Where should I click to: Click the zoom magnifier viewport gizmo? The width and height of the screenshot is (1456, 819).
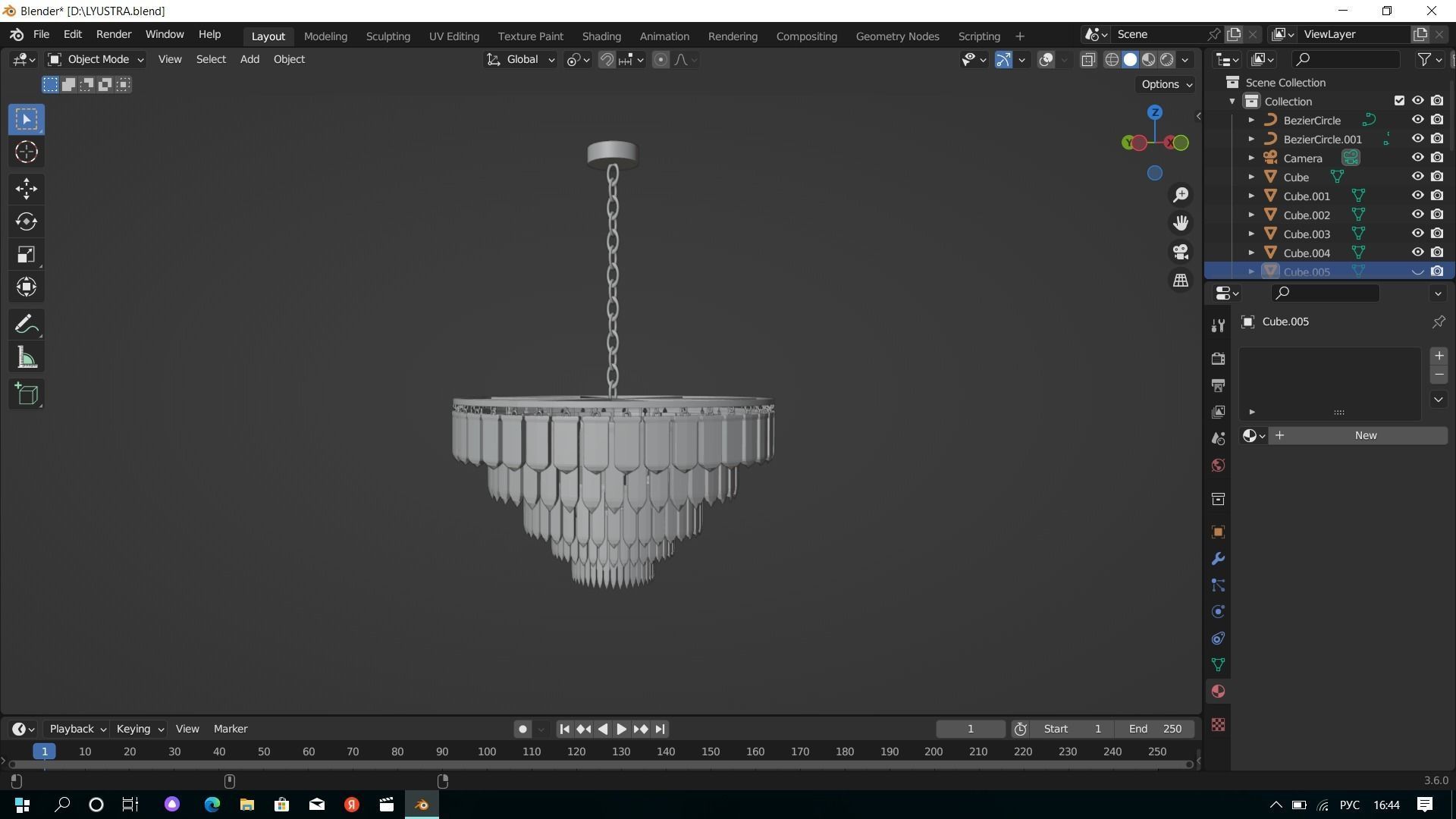coord(1181,195)
